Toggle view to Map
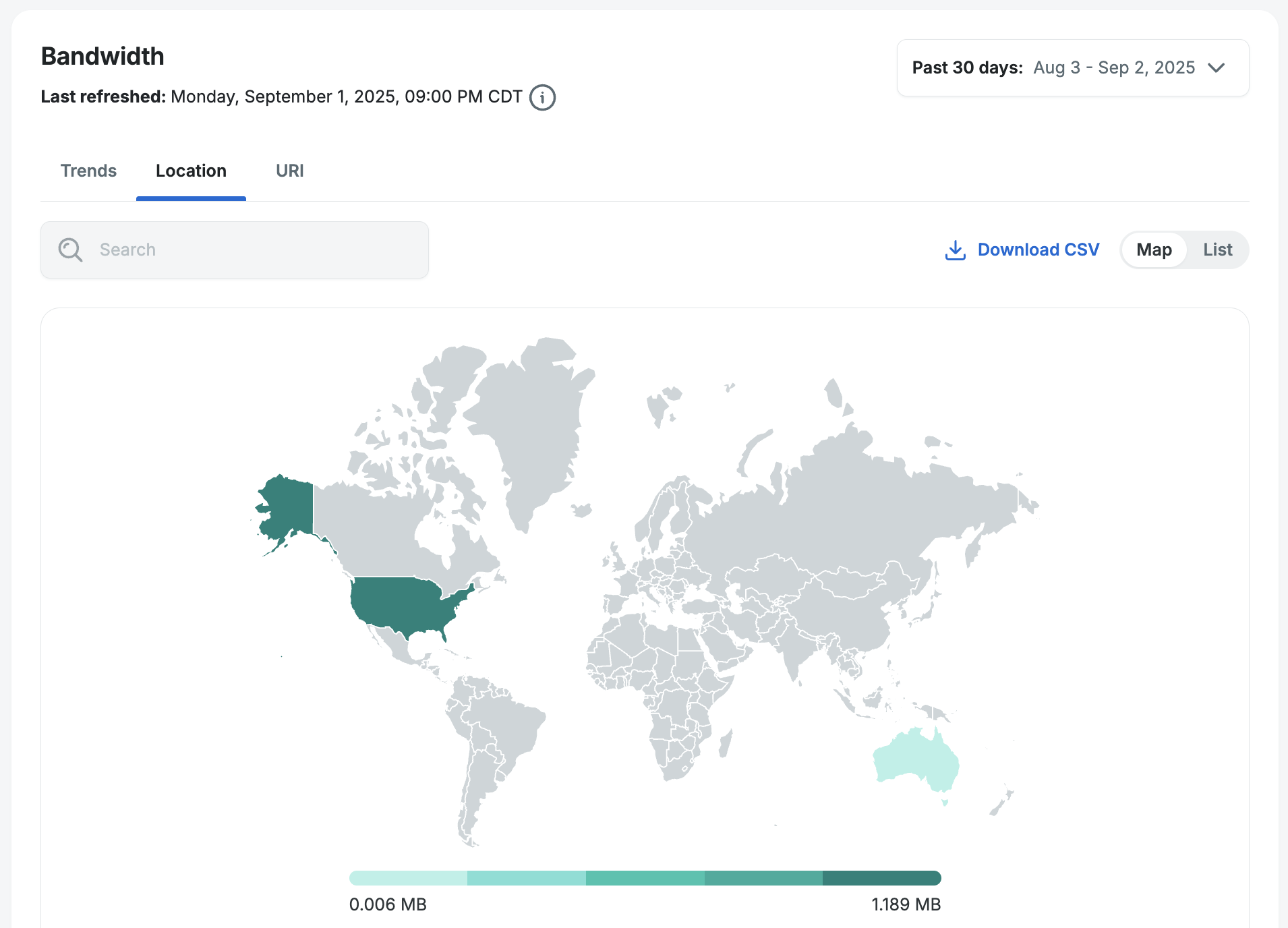Viewport: 1288px width, 928px height. (x=1154, y=250)
